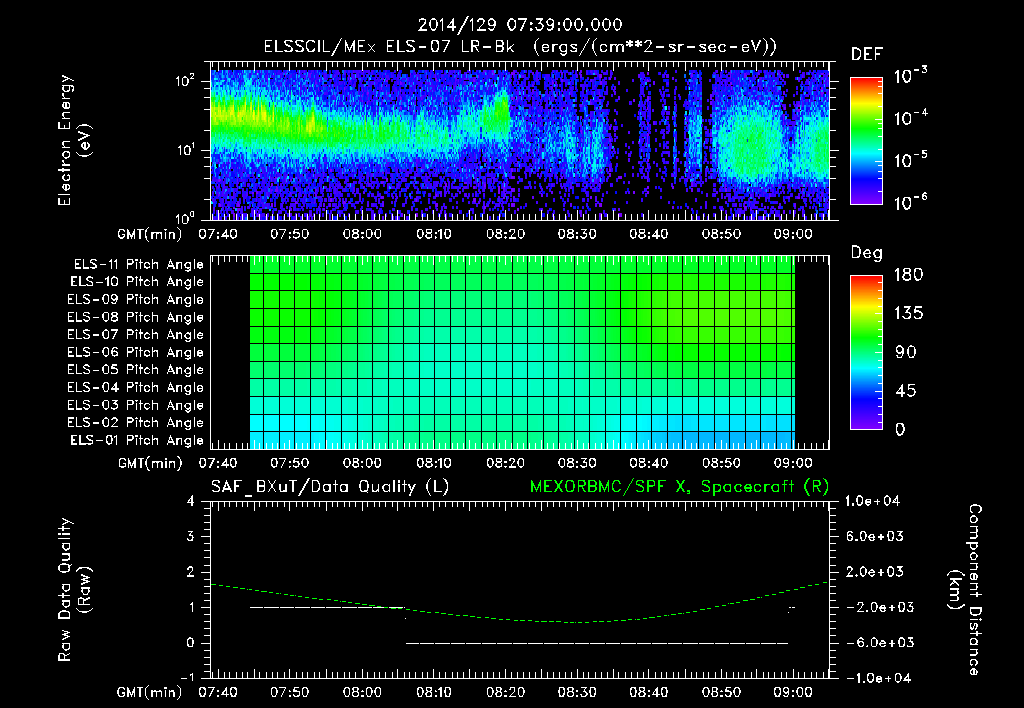The image size is (1024, 708).
Task: Click the 10^2 tick label on energy axis
Action: tap(185, 80)
